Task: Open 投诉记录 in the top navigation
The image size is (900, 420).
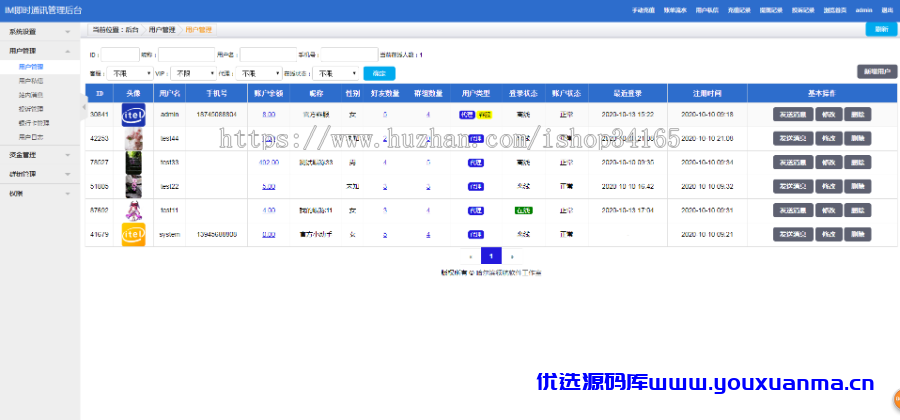Action: click(x=803, y=10)
